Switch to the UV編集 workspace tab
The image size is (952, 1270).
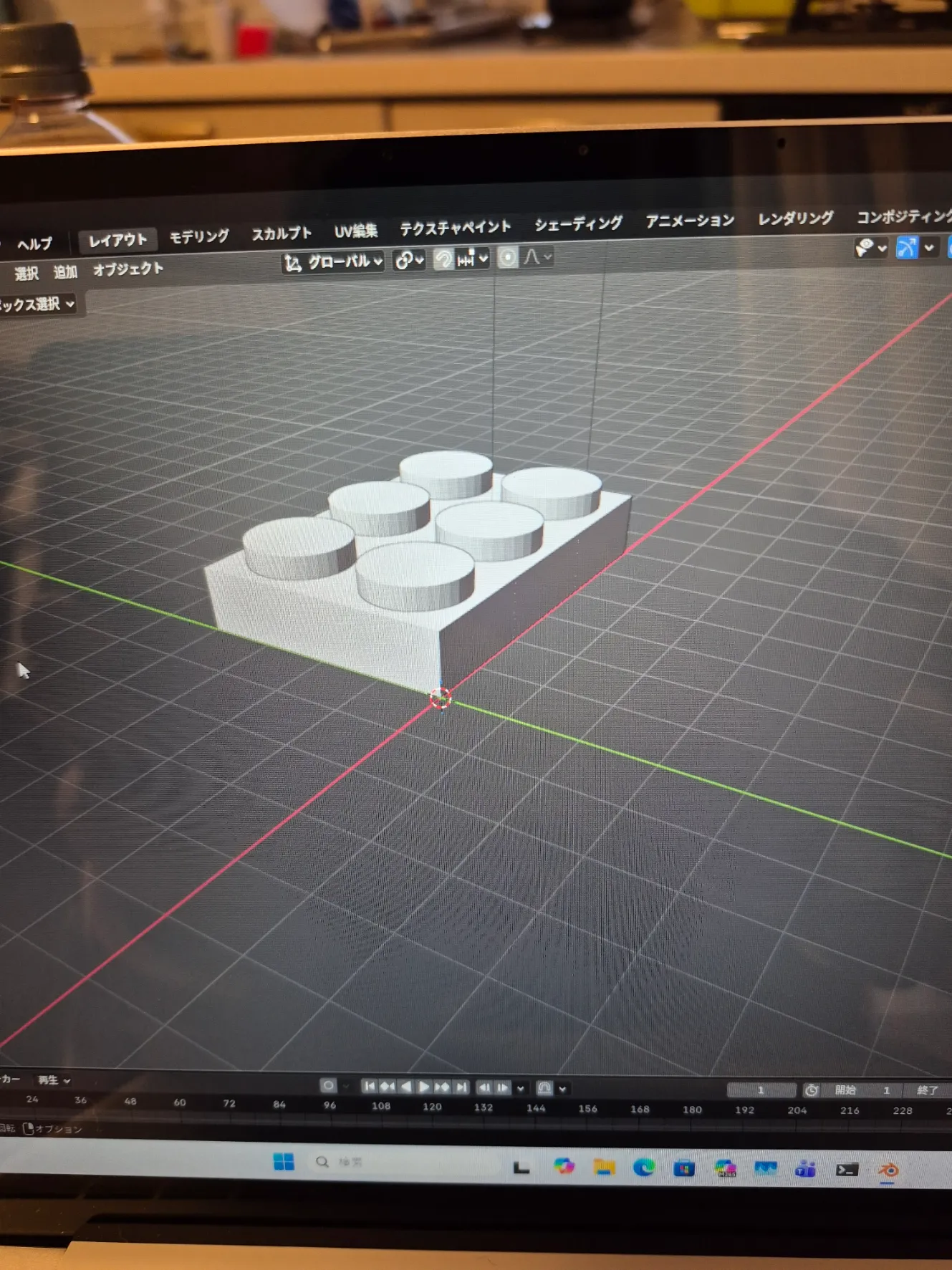click(x=356, y=231)
